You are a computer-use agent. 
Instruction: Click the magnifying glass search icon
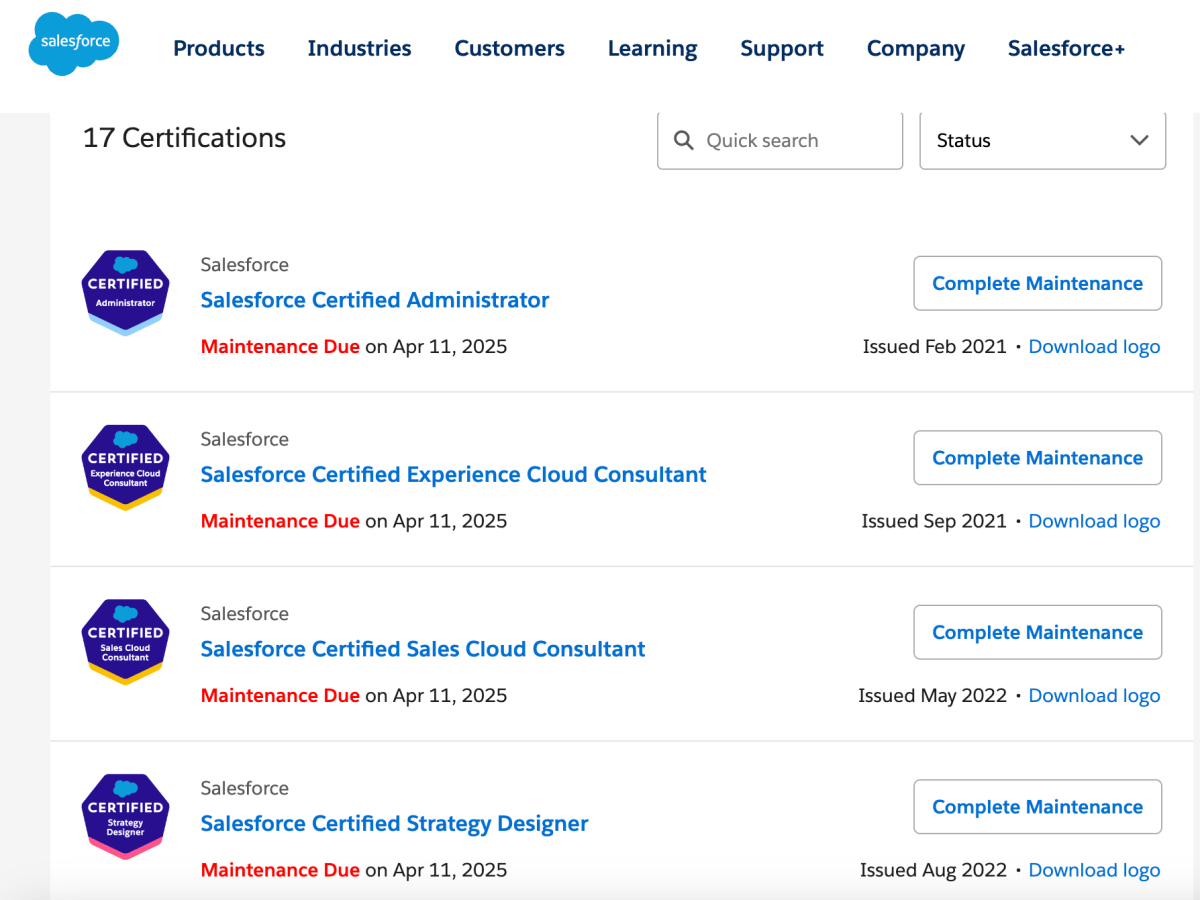coord(684,141)
